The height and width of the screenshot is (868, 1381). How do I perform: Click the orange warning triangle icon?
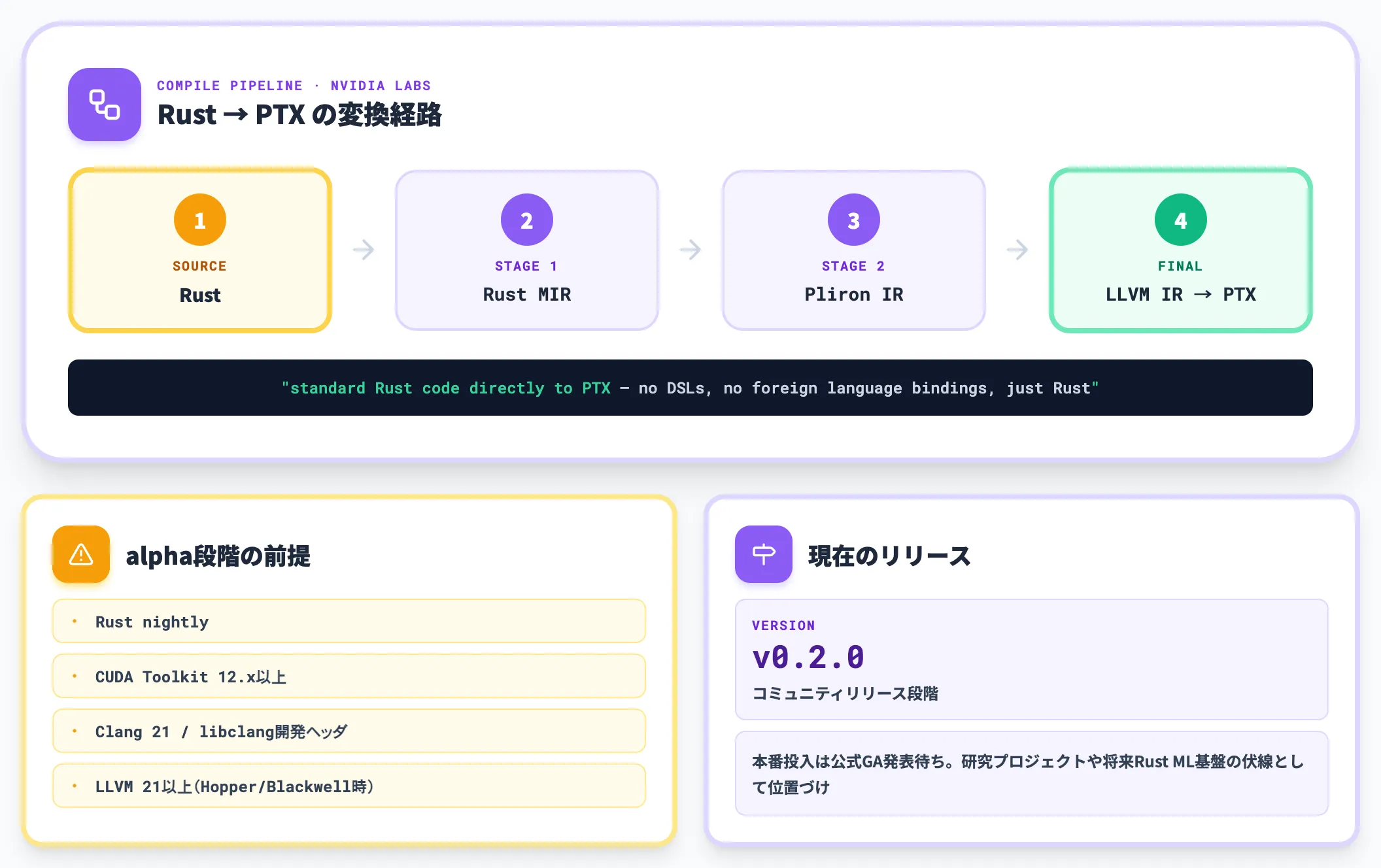click(81, 554)
